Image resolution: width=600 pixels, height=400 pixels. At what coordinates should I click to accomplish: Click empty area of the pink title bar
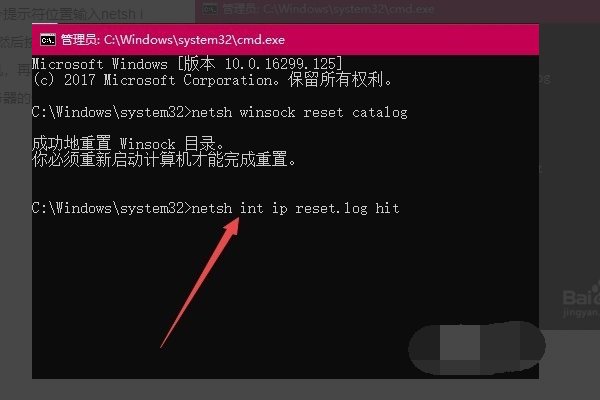tap(411, 39)
